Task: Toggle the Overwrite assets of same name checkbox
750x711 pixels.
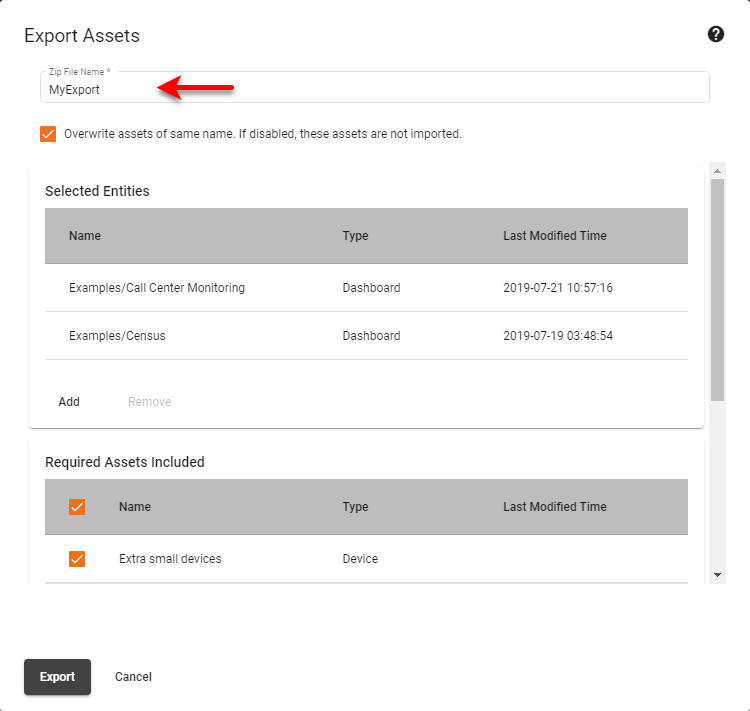Action: coord(48,134)
